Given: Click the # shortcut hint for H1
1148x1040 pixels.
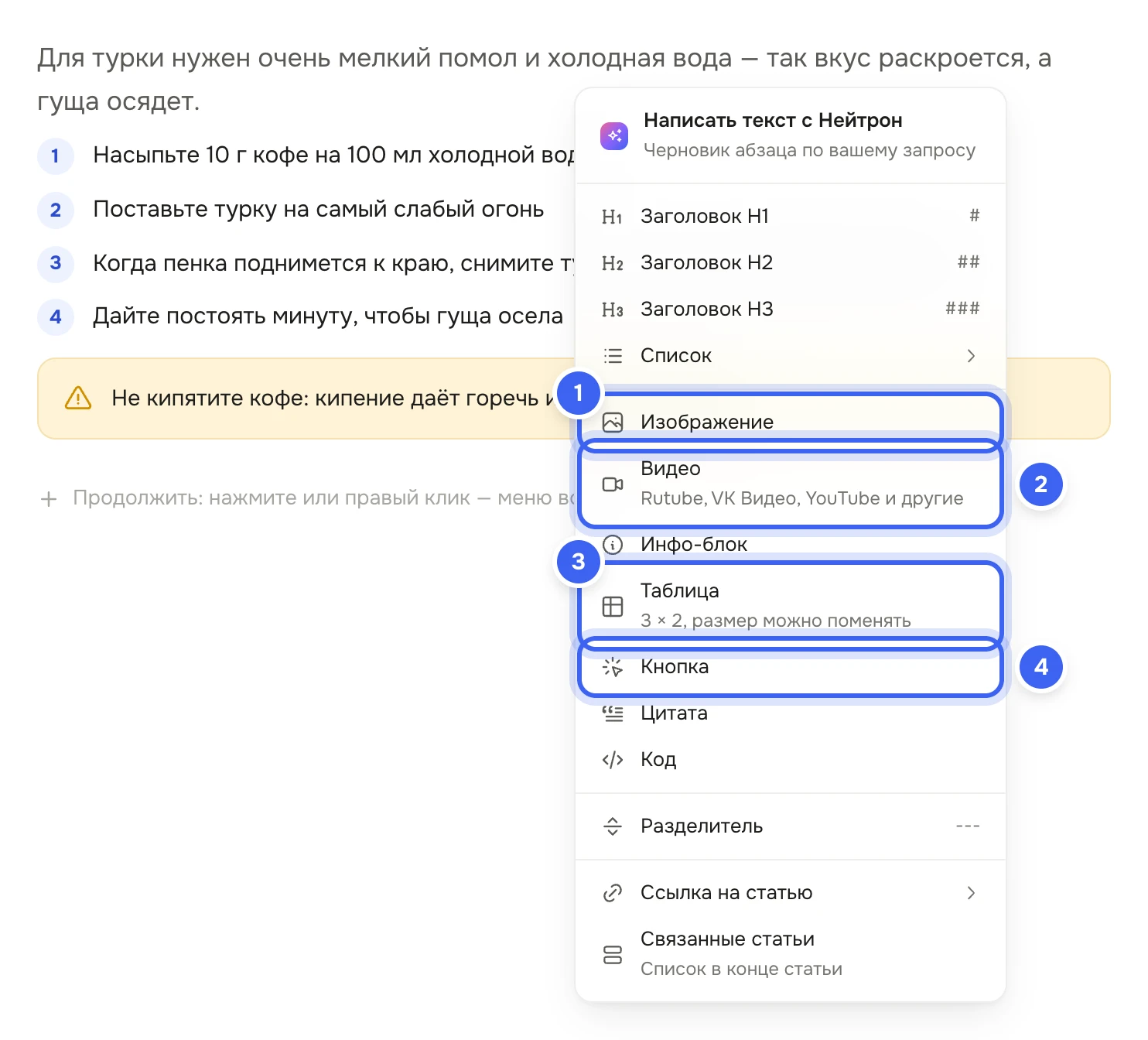Looking at the screenshot, I should click(x=975, y=216).
